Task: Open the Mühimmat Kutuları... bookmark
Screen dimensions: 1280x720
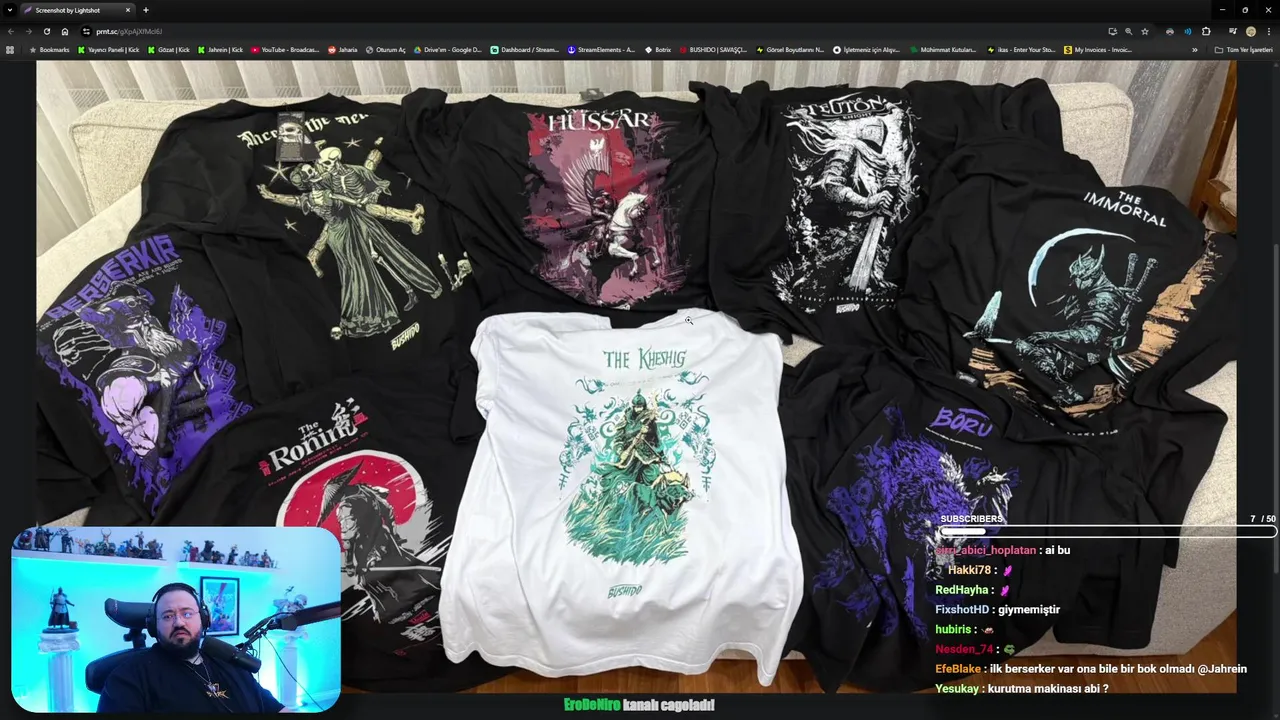Action: point(943,49)
